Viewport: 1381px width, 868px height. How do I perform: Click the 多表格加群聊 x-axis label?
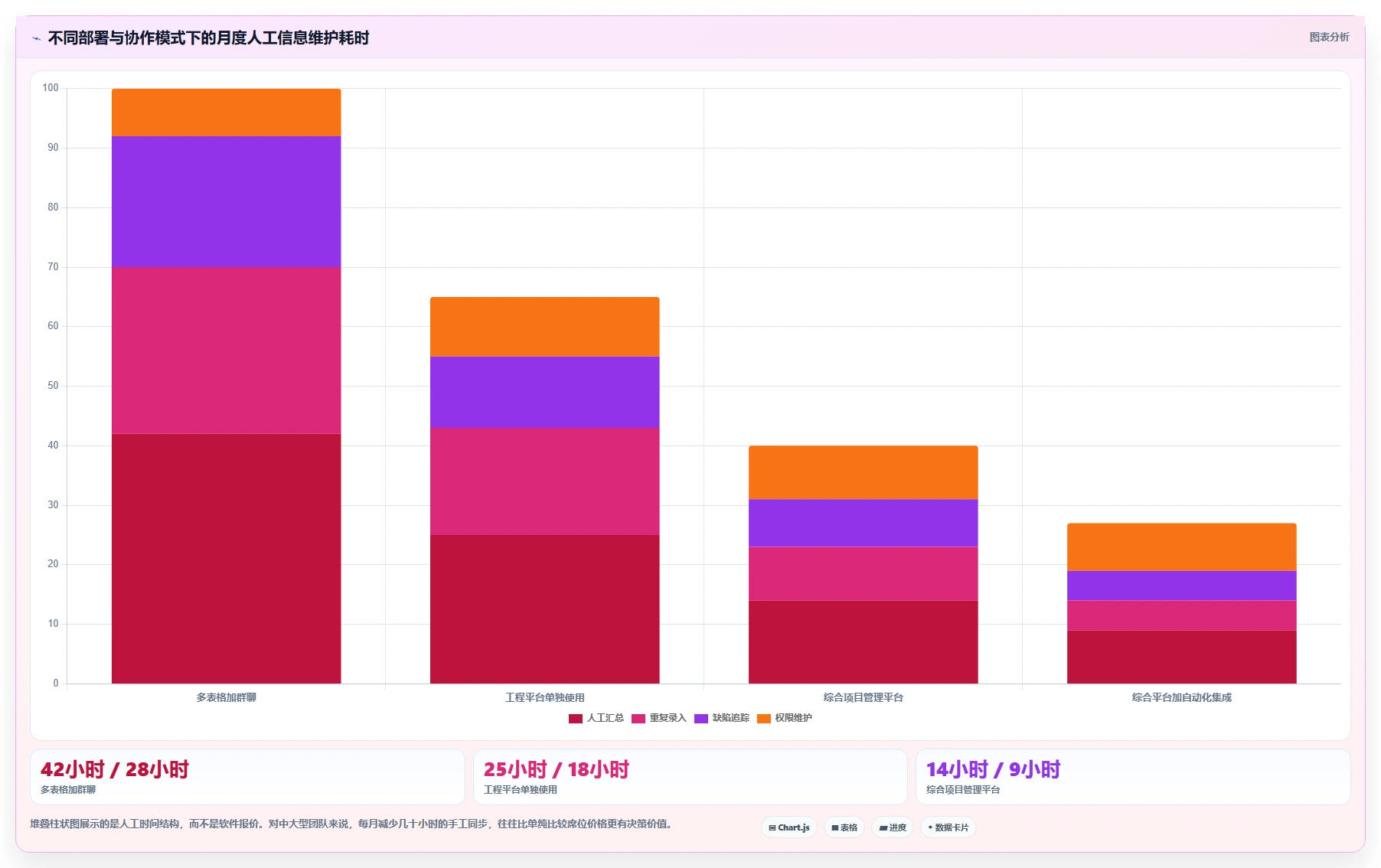(x=226, y=697)
